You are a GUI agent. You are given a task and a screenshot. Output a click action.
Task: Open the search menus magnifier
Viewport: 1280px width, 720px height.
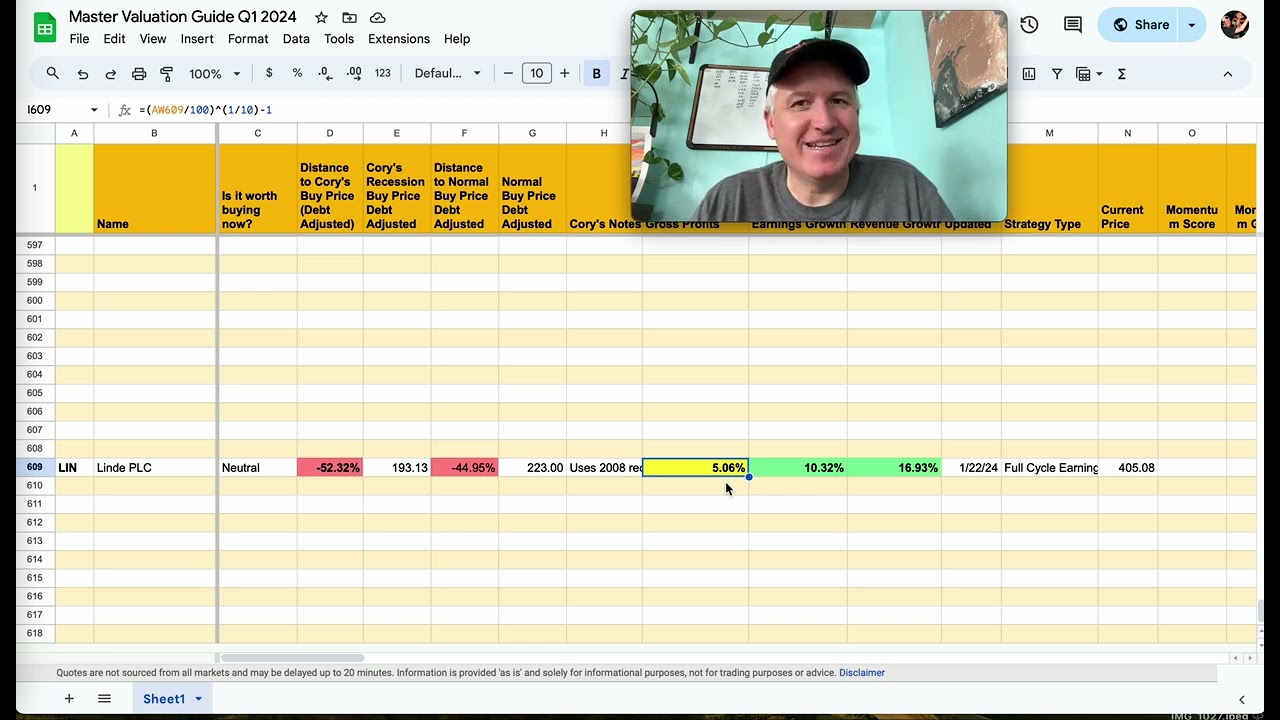pyautogui.click(x=53, y=73)
